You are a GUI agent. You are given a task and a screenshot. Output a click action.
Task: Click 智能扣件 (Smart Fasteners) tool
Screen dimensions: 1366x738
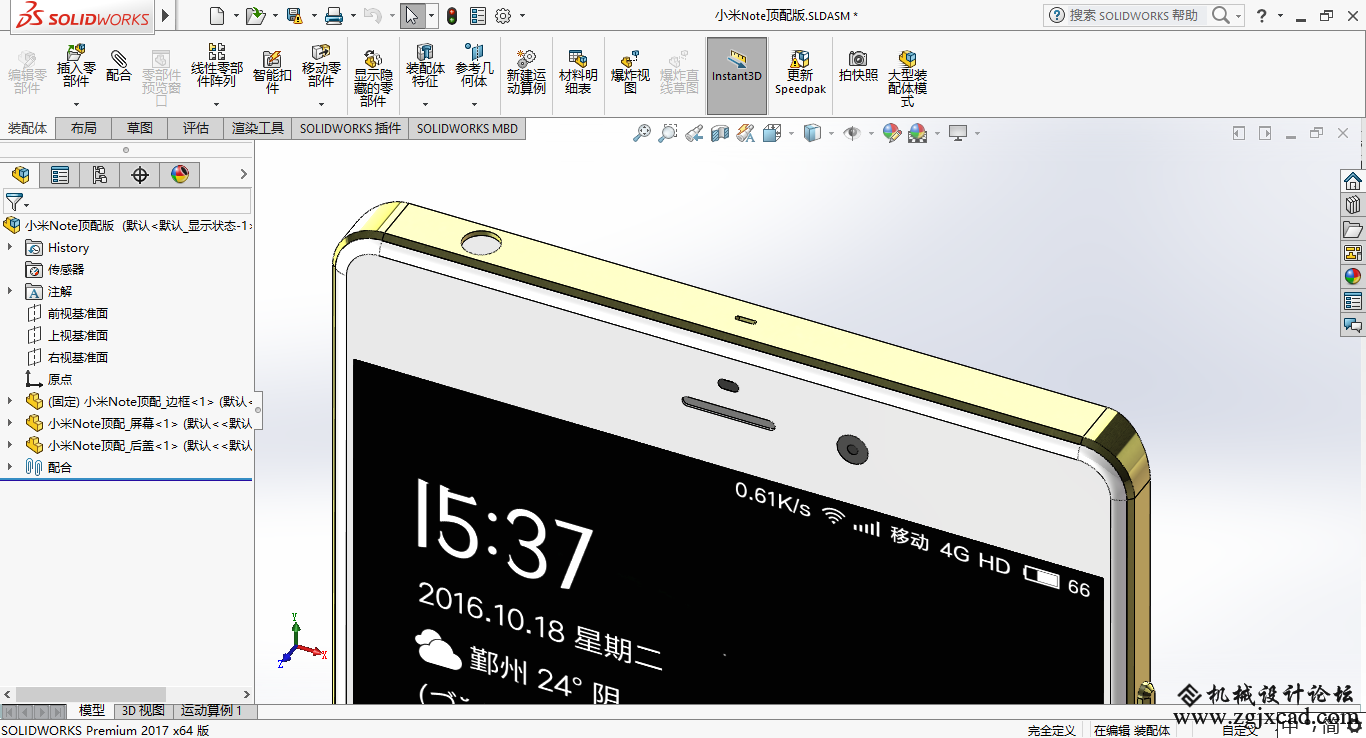(272, 71)
